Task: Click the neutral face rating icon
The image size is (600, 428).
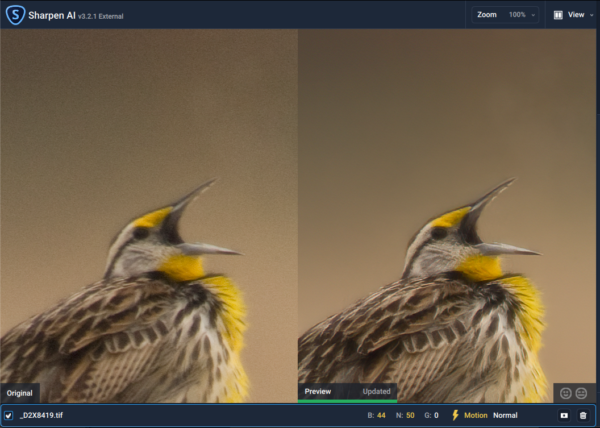Action: (x=581, y=393)
